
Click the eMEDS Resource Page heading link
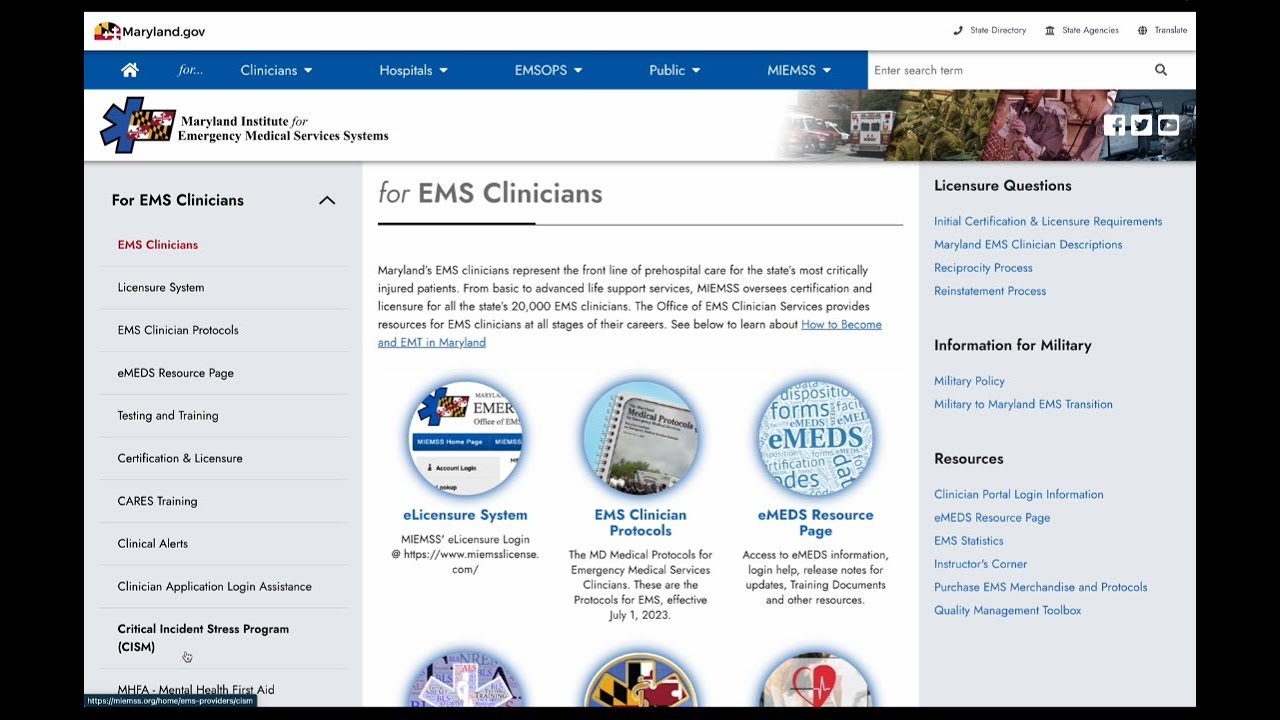815,523
